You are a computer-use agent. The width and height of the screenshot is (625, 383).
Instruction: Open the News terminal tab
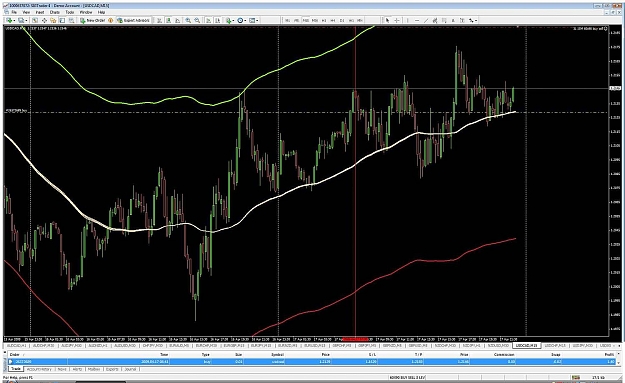pyautogui.click(x=62, y=369)
